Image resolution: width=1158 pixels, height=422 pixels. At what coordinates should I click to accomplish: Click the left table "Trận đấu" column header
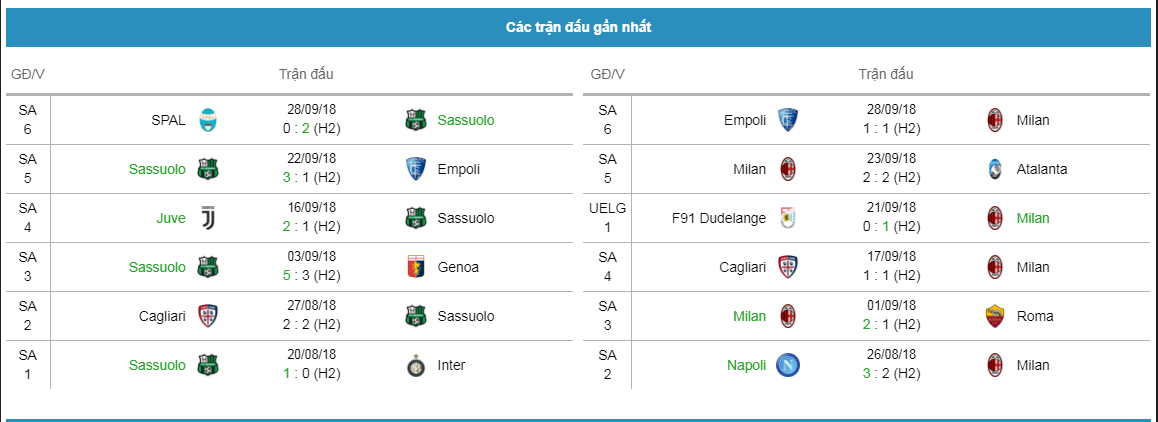[306, 74]
